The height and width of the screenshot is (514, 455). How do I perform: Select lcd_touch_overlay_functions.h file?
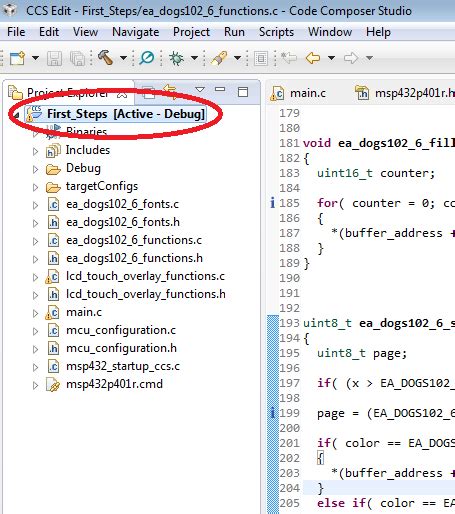tap(146, 294)
